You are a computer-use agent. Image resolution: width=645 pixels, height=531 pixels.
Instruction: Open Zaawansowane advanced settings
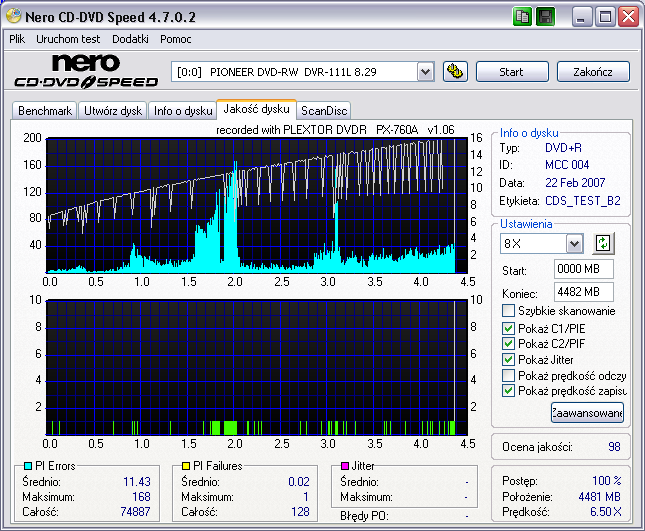(x=587, y=413)
